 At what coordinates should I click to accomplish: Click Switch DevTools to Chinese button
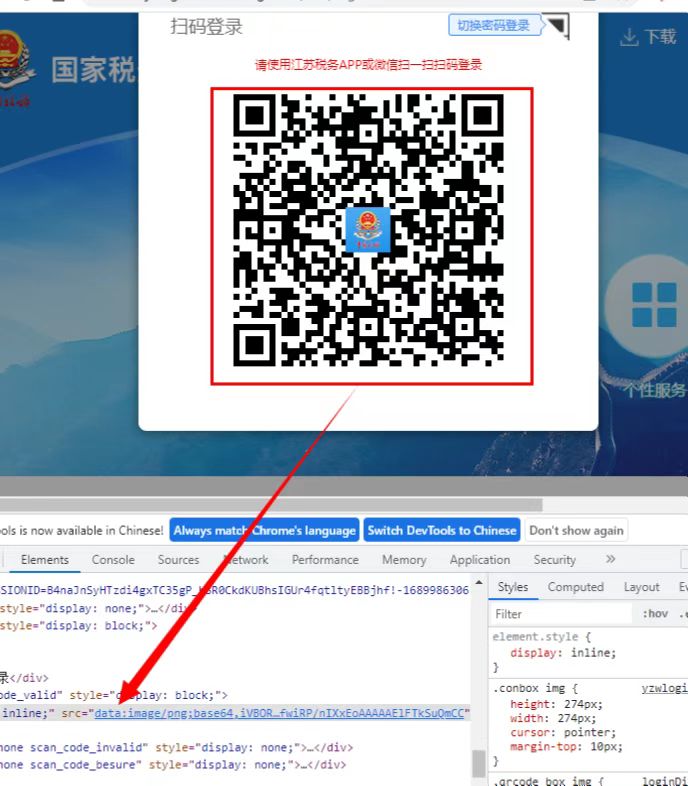(x=442, y=530)
